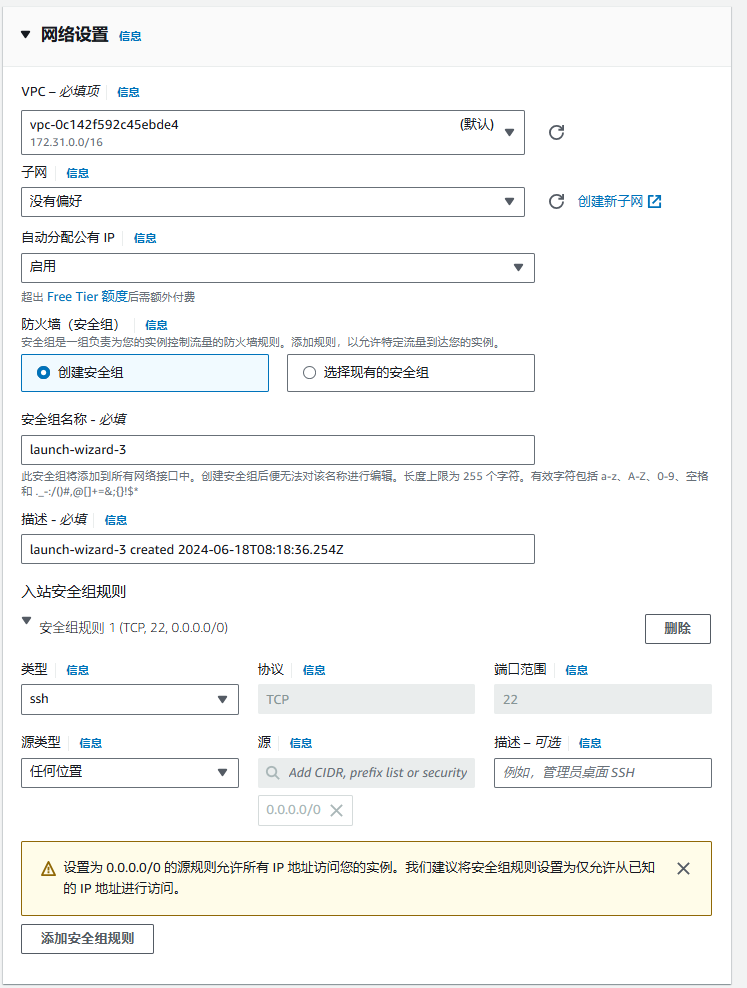This screenshot has height=988, width=747.
Task: Click the 安全组名称 input field
Action: pos(277,449)
